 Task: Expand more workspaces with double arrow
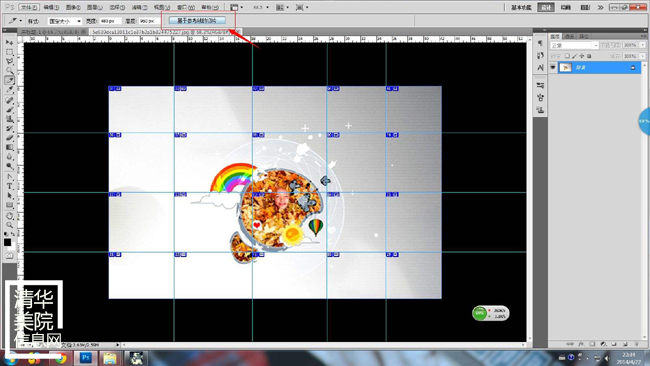[x=600, y=7]
